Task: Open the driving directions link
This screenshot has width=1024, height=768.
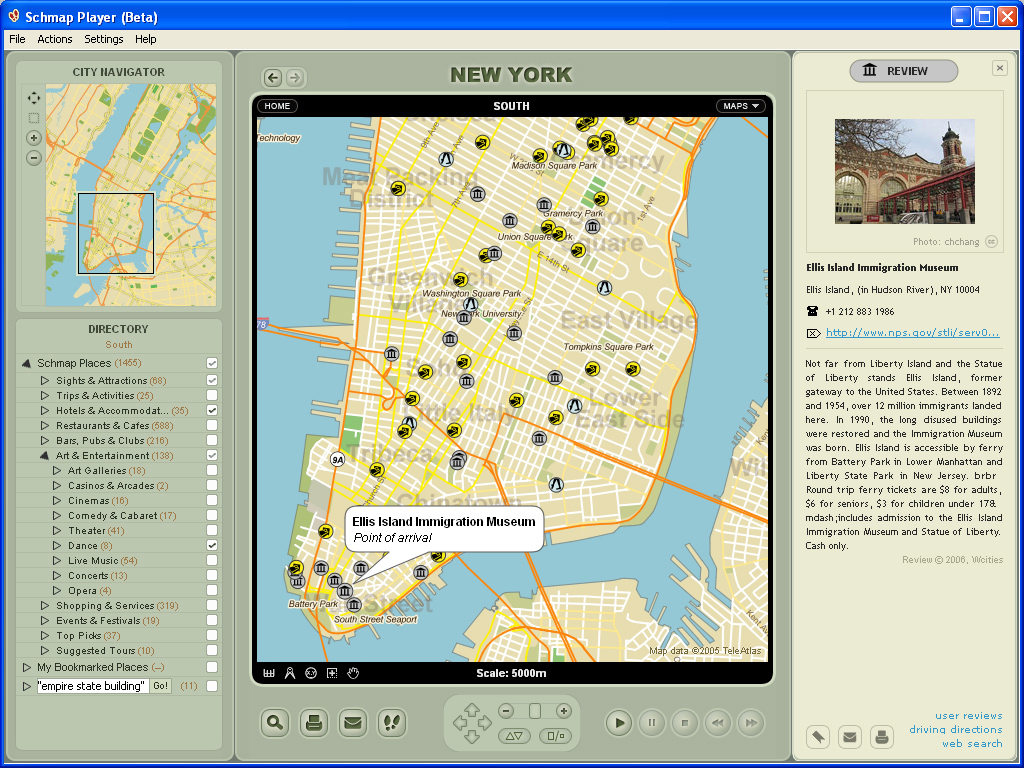Action: pos(956,729)
